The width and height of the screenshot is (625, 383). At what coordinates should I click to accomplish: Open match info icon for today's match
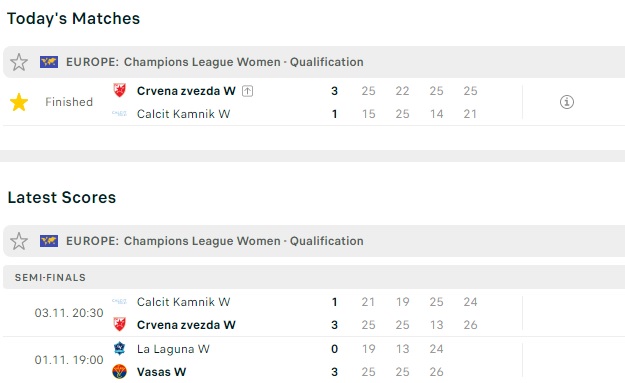567,102
